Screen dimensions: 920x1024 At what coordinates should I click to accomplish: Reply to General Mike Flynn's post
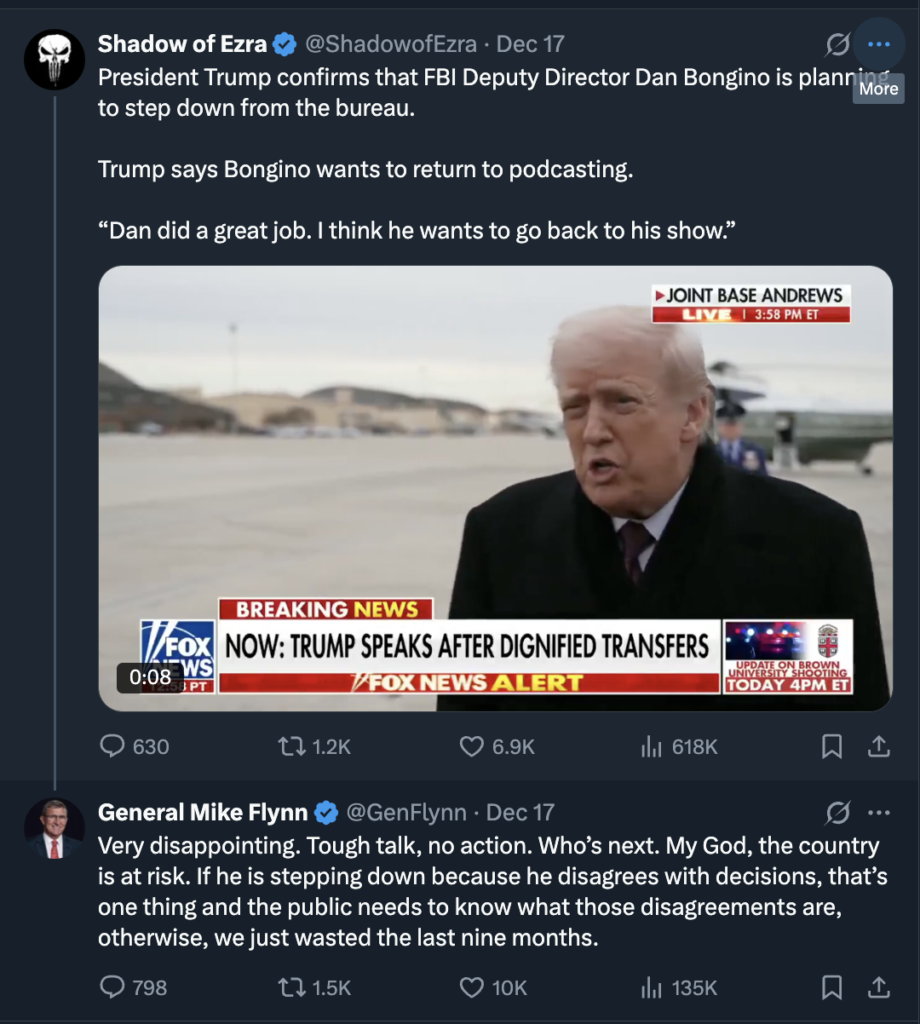(x=113, y=988)
